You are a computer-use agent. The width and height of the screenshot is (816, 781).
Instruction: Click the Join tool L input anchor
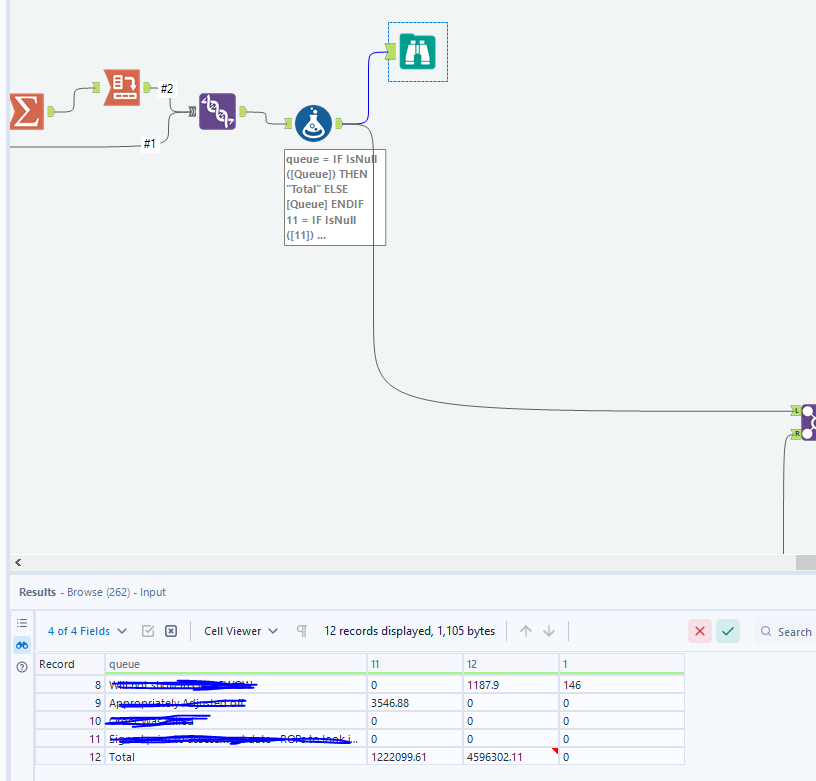[x=796, y=411]
